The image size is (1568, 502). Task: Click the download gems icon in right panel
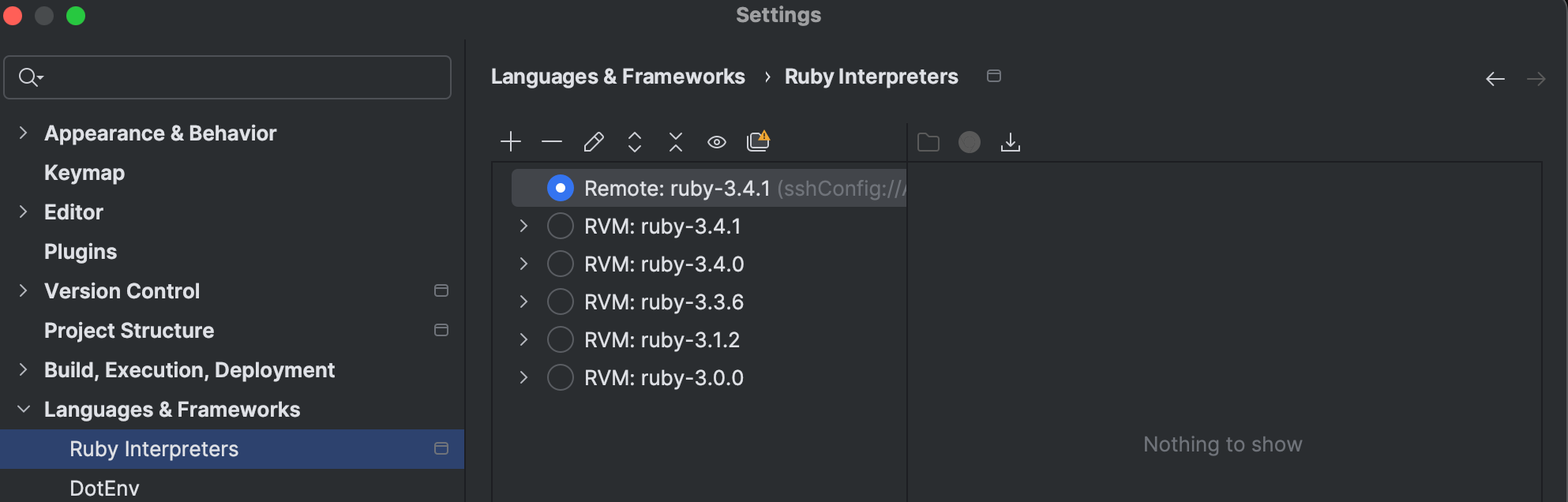click(x=1011, y=142)
